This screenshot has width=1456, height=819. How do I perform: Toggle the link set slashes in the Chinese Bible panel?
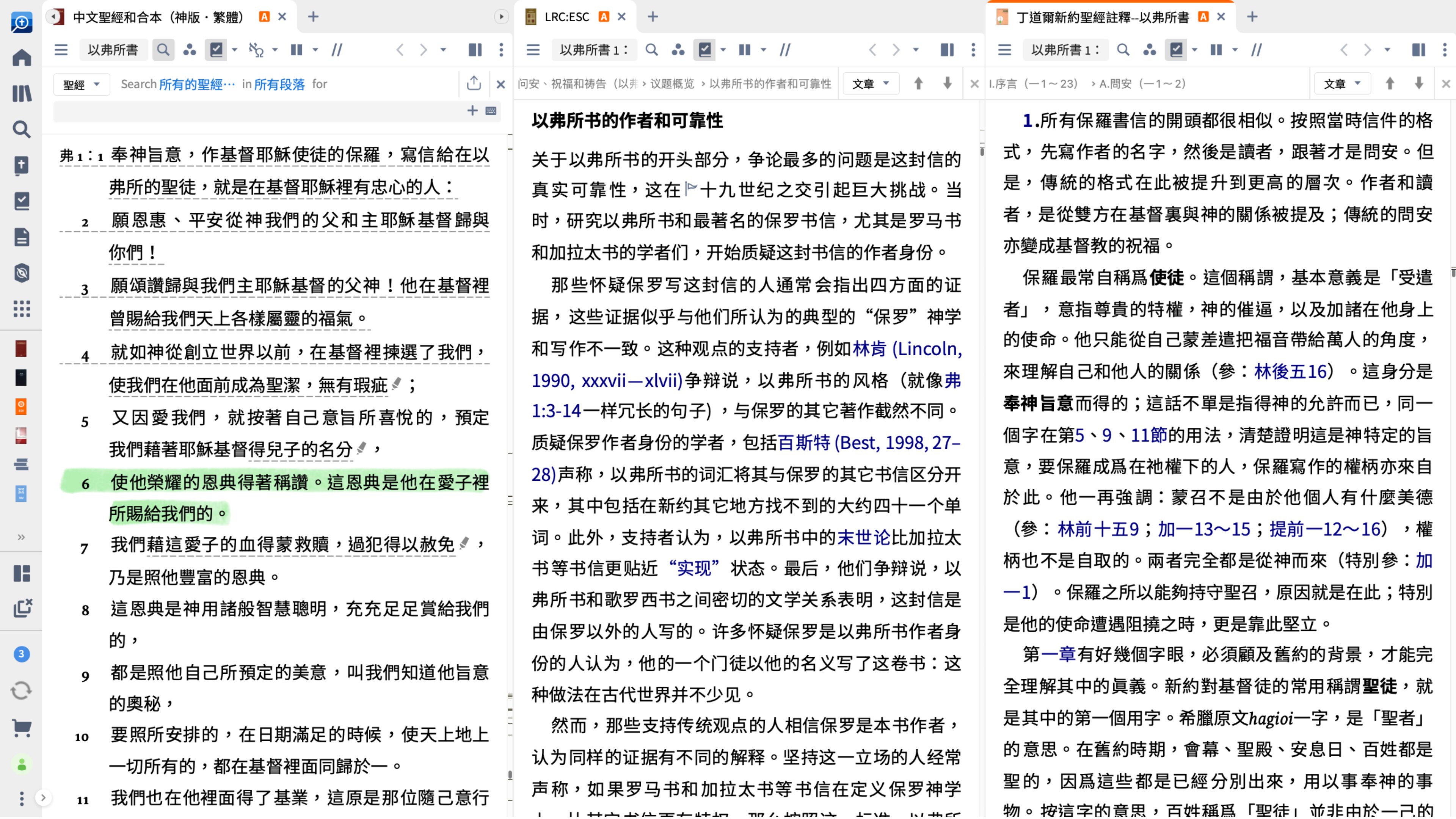coord(337,50)
